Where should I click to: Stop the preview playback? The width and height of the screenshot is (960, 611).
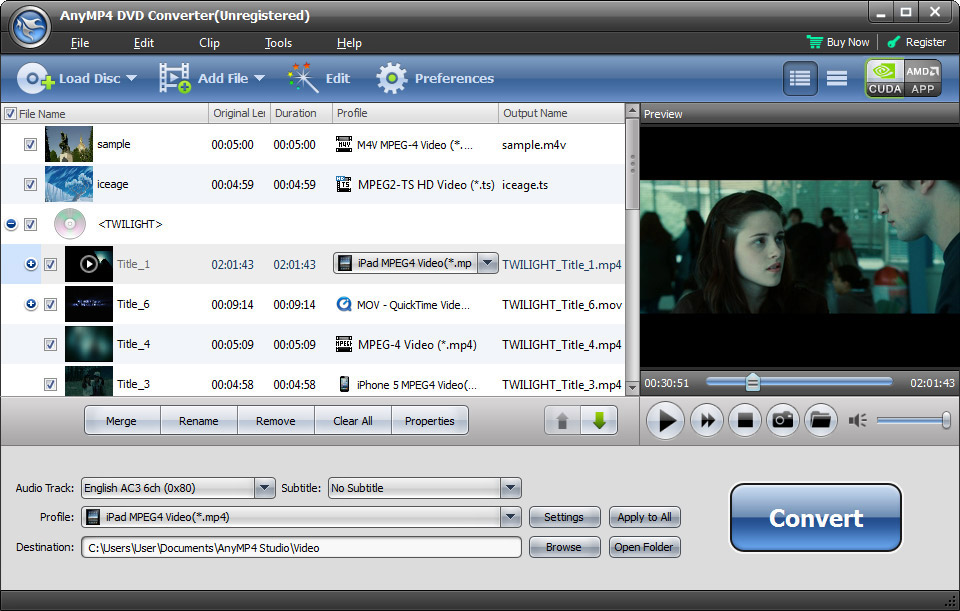click(745, 421)
